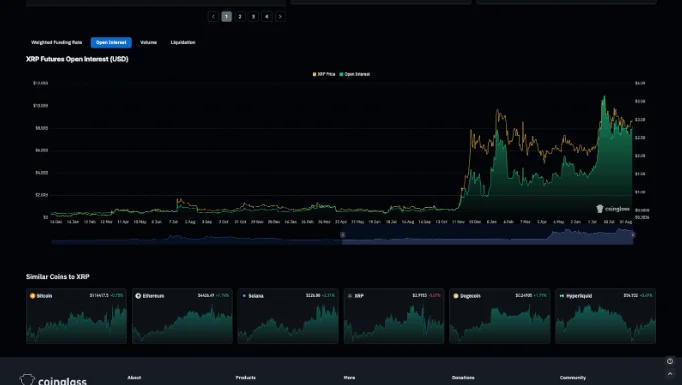Switch to the Liquidation tab
Screen dimensions: 682x385
(x=183, y=42)
